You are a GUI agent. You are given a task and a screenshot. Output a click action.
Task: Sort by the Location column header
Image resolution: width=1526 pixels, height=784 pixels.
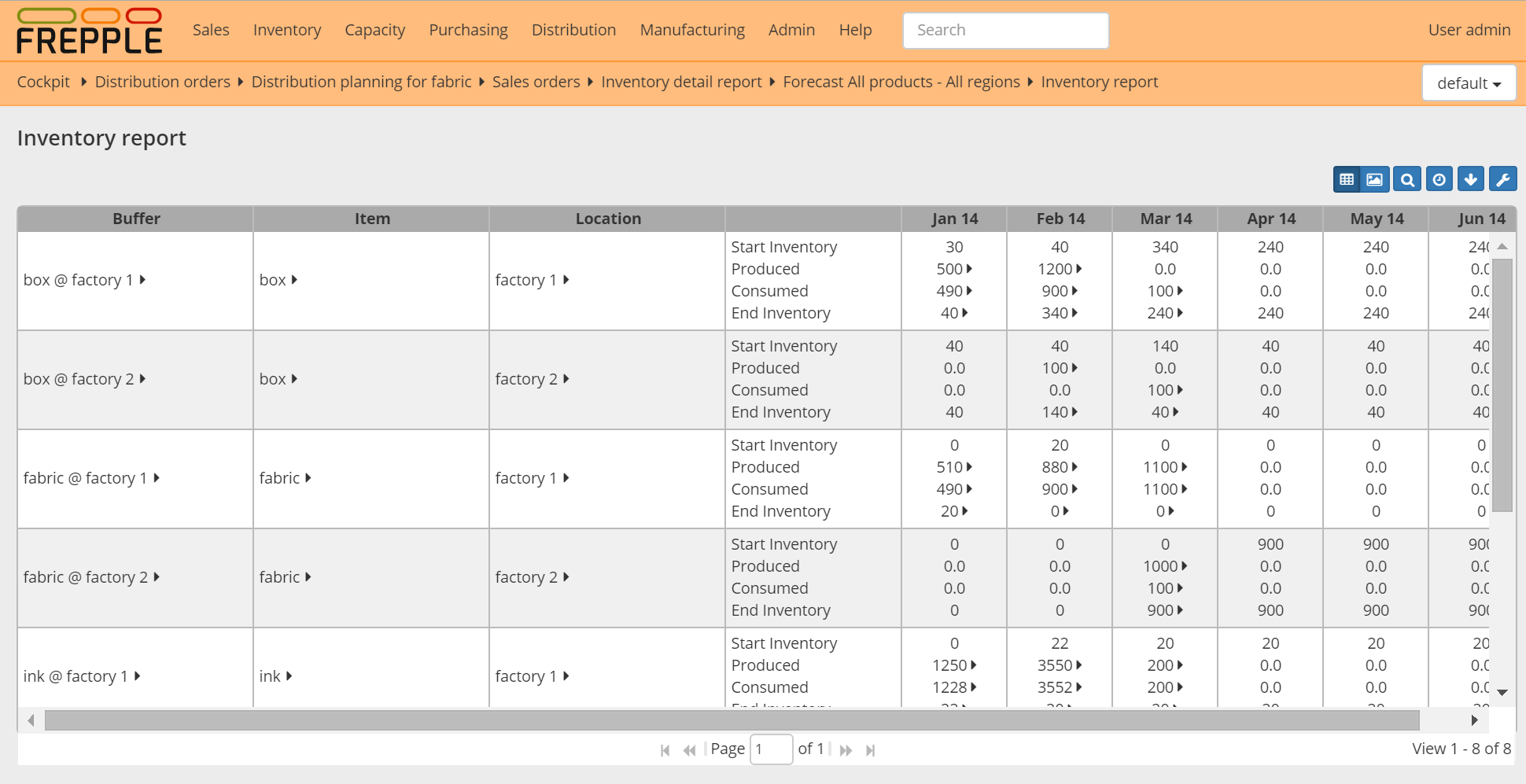[608, 219]
